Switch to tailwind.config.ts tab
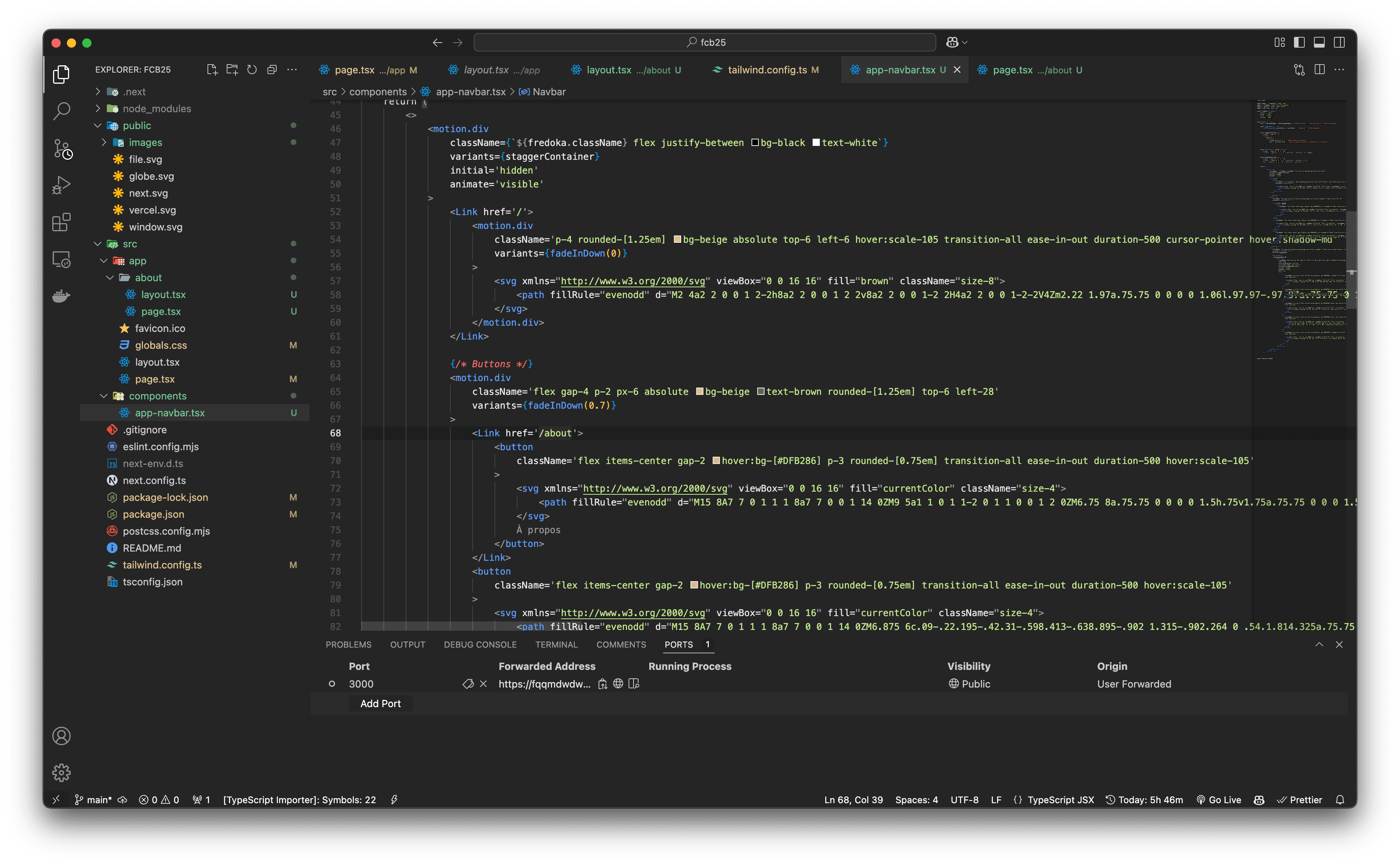1400x865 pixels. (x=766, y=70)
